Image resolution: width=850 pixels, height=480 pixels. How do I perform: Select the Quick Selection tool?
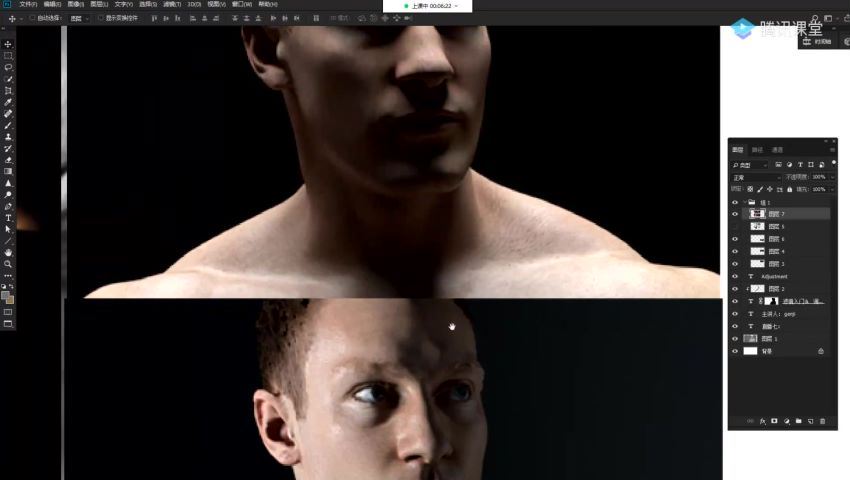pyautogui.click(x=8, y=79)
